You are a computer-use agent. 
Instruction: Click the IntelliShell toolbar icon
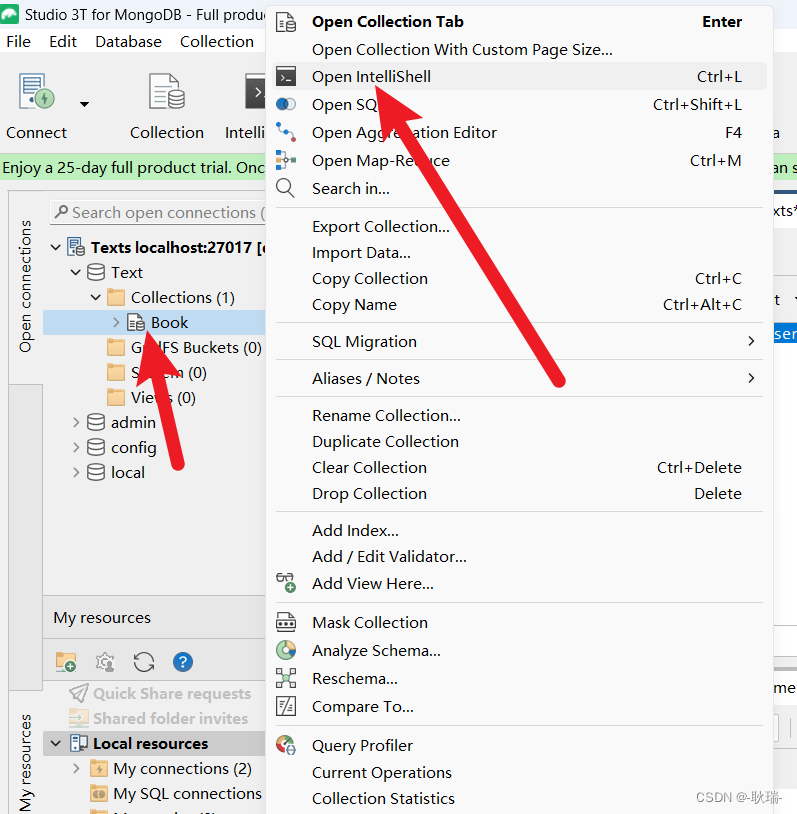coord(255,91)
